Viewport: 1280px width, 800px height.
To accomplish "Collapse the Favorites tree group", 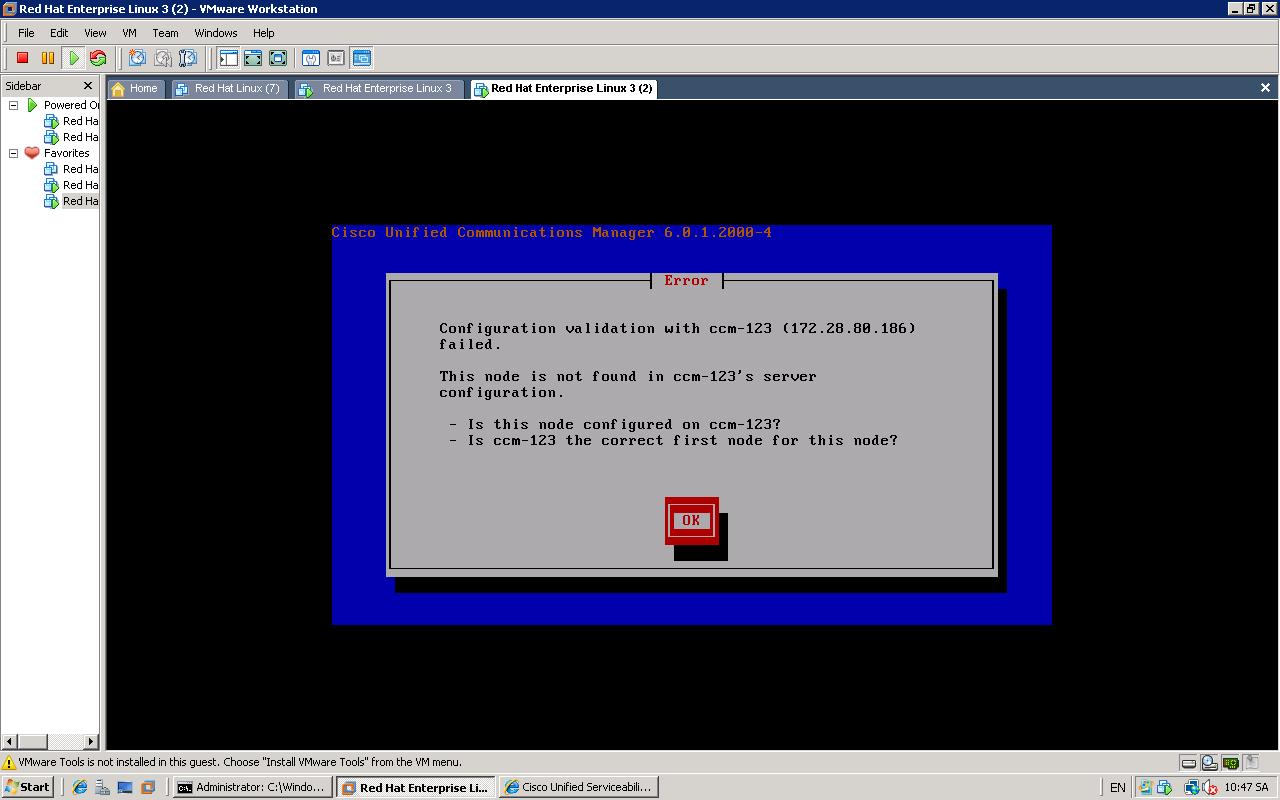I will (14, 153).
